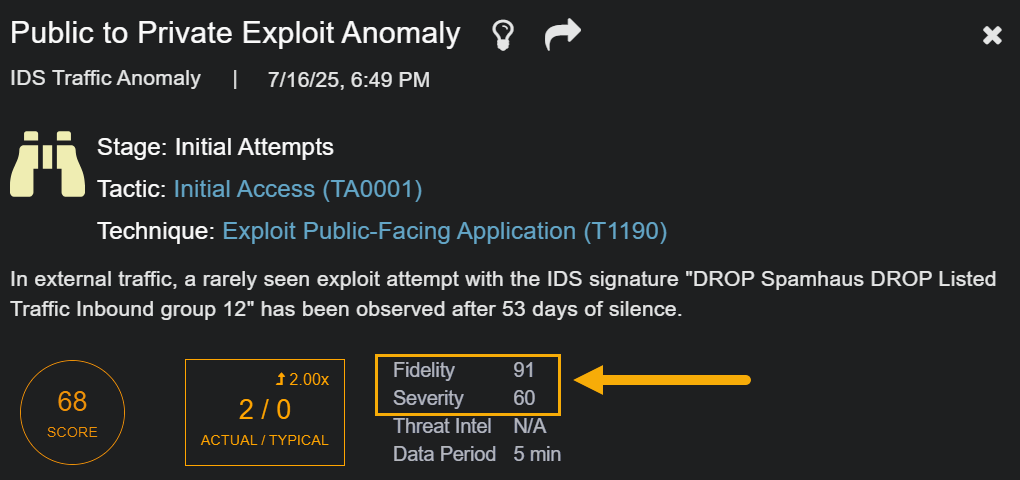
Task: Click the ACTUAL / TYPICAL caption
Action: click(x=265, y=440)
